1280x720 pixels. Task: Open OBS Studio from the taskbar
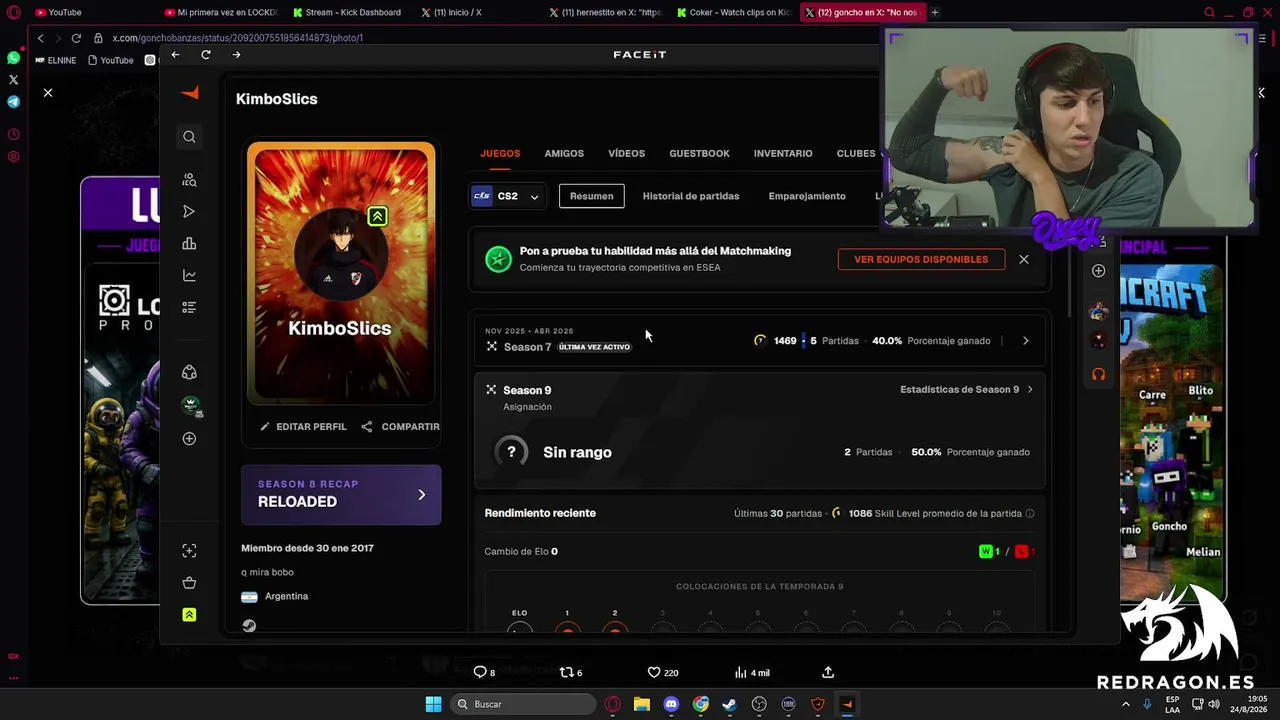pyautogui.click(x=759, y=704)
